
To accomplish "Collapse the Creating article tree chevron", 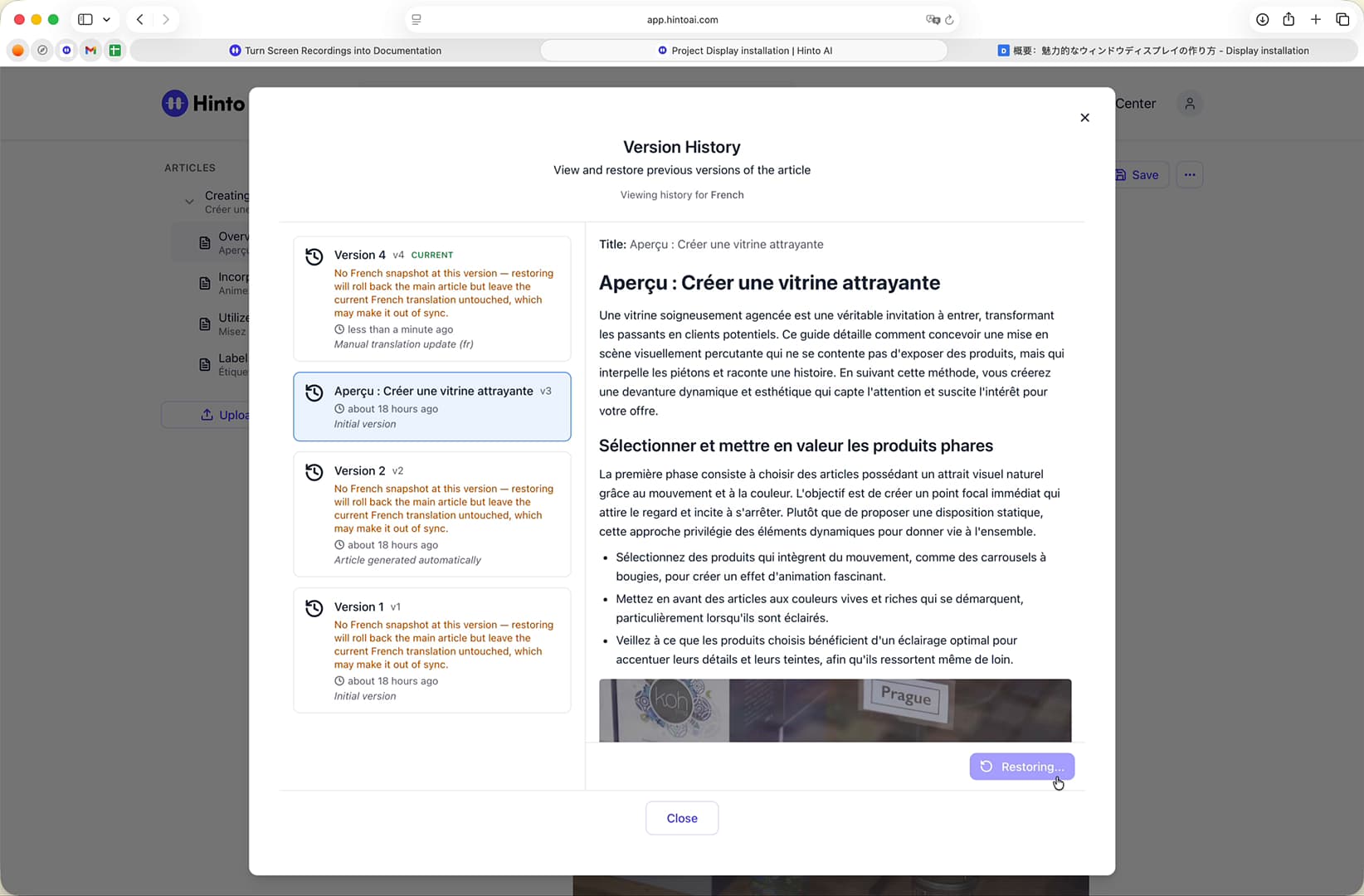I will tap(189, 202).
